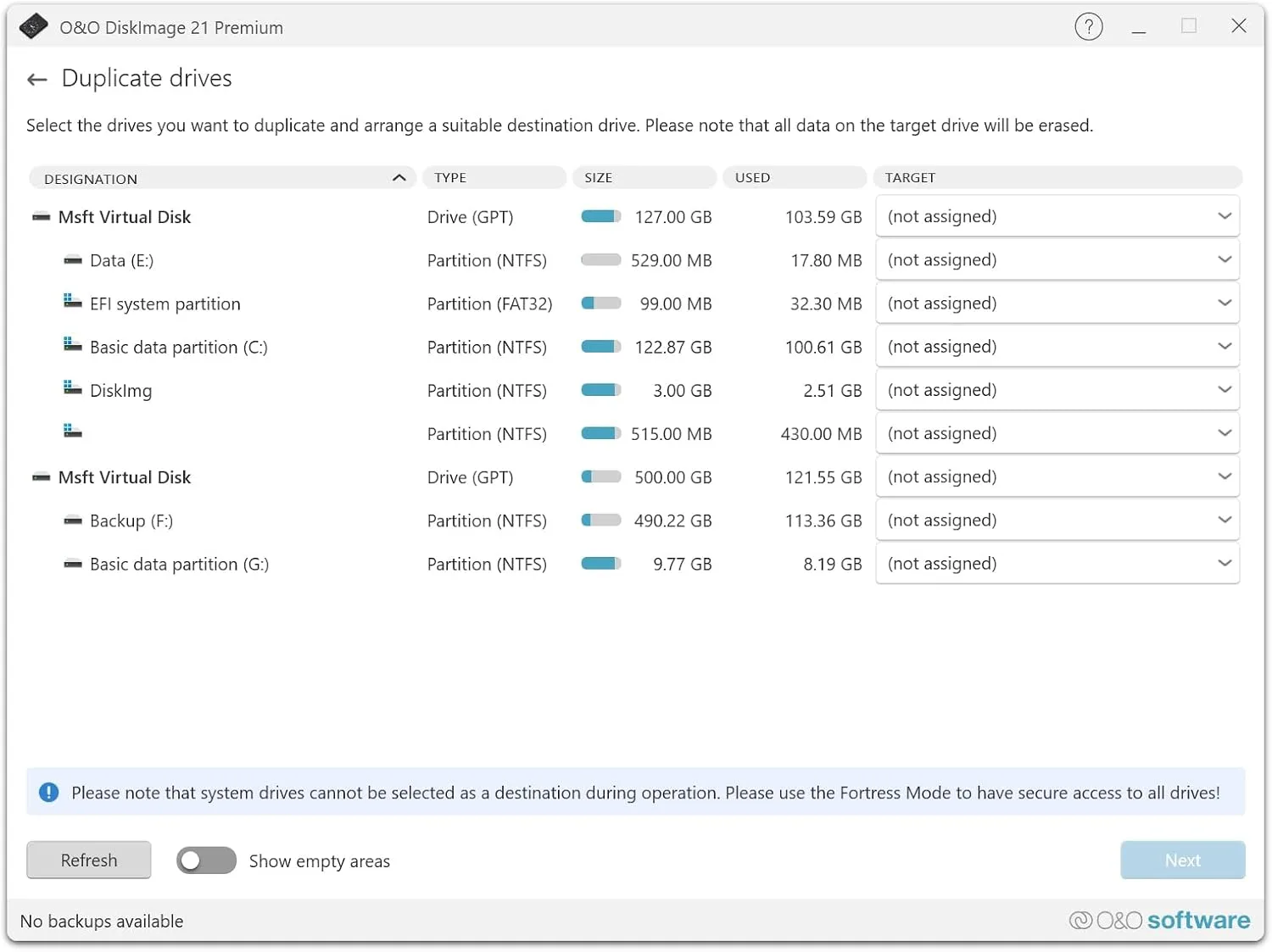Click the partition icon beside Backup (F:)

(x=72, y=520)
